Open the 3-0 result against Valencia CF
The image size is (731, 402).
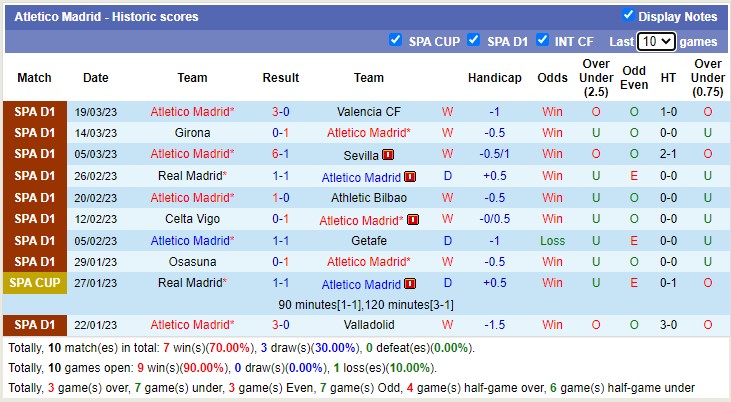pos(281,112)
